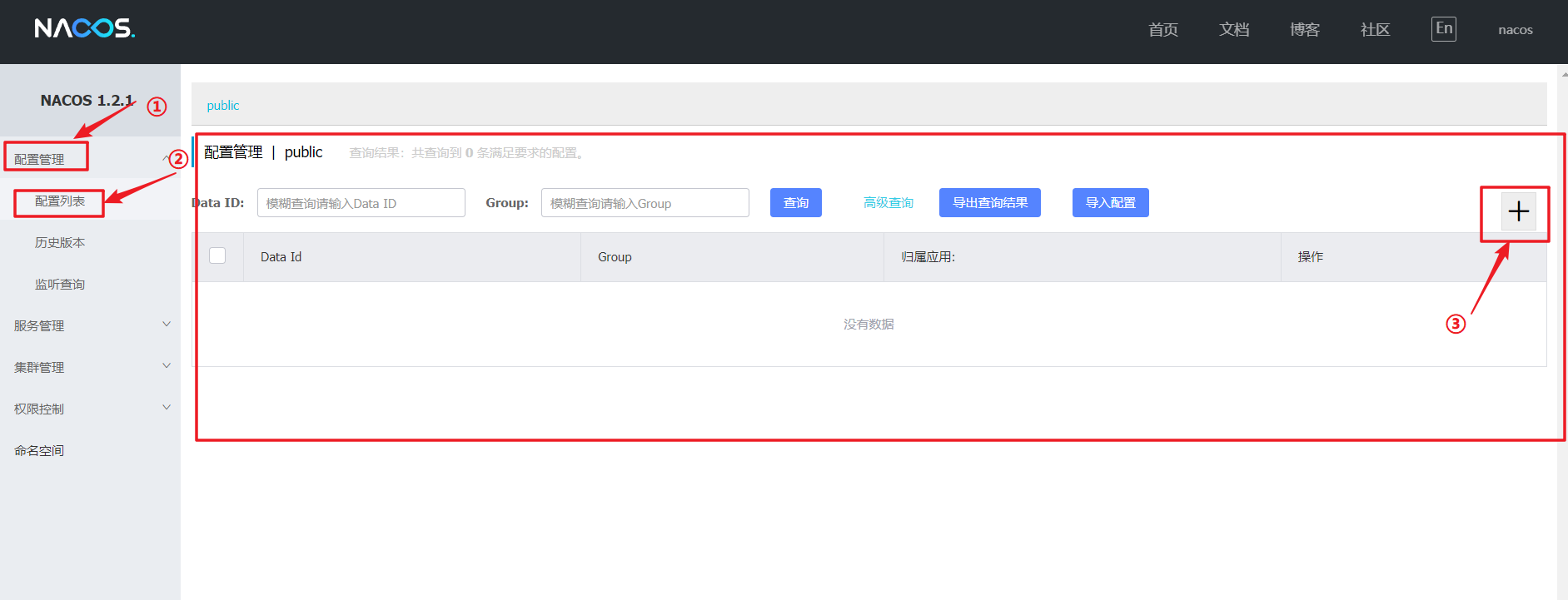Click the plus icon to add configuration
The image size is (1568, 600).
(x=1518, y=211)
